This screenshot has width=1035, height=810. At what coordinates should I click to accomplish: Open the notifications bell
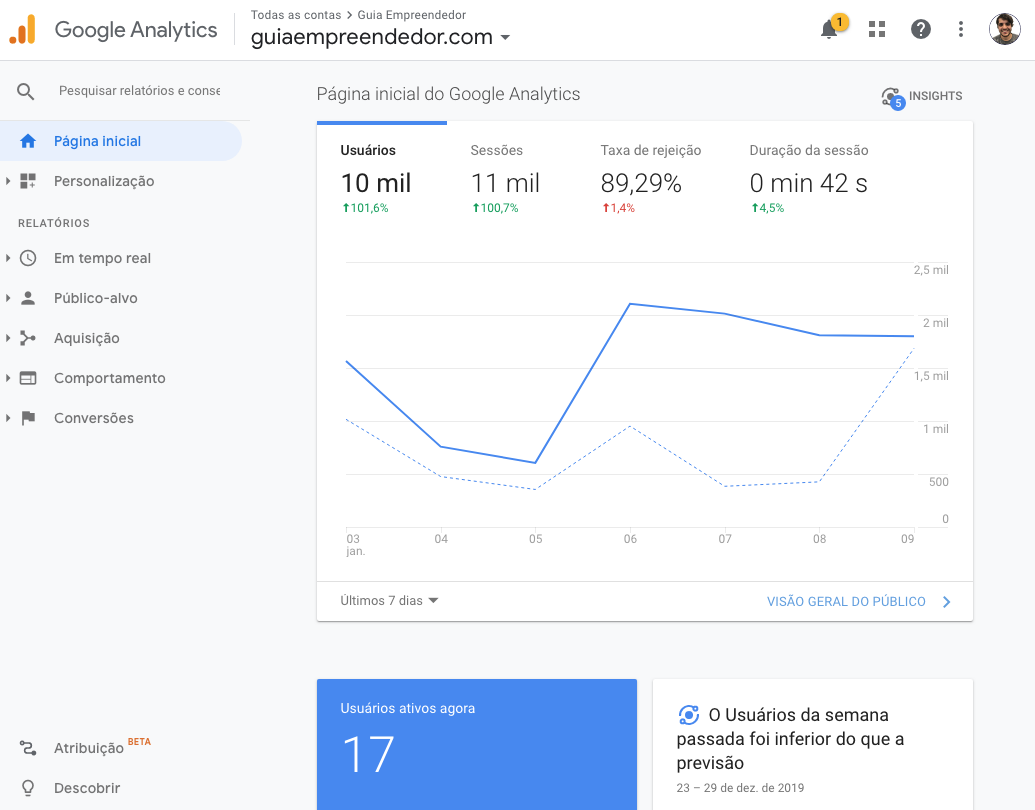(829, 29)
